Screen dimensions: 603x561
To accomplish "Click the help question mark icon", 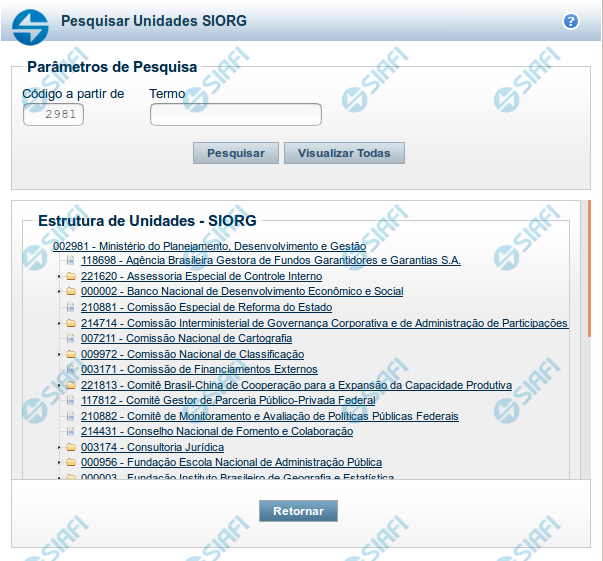I will tap(571, 21).
